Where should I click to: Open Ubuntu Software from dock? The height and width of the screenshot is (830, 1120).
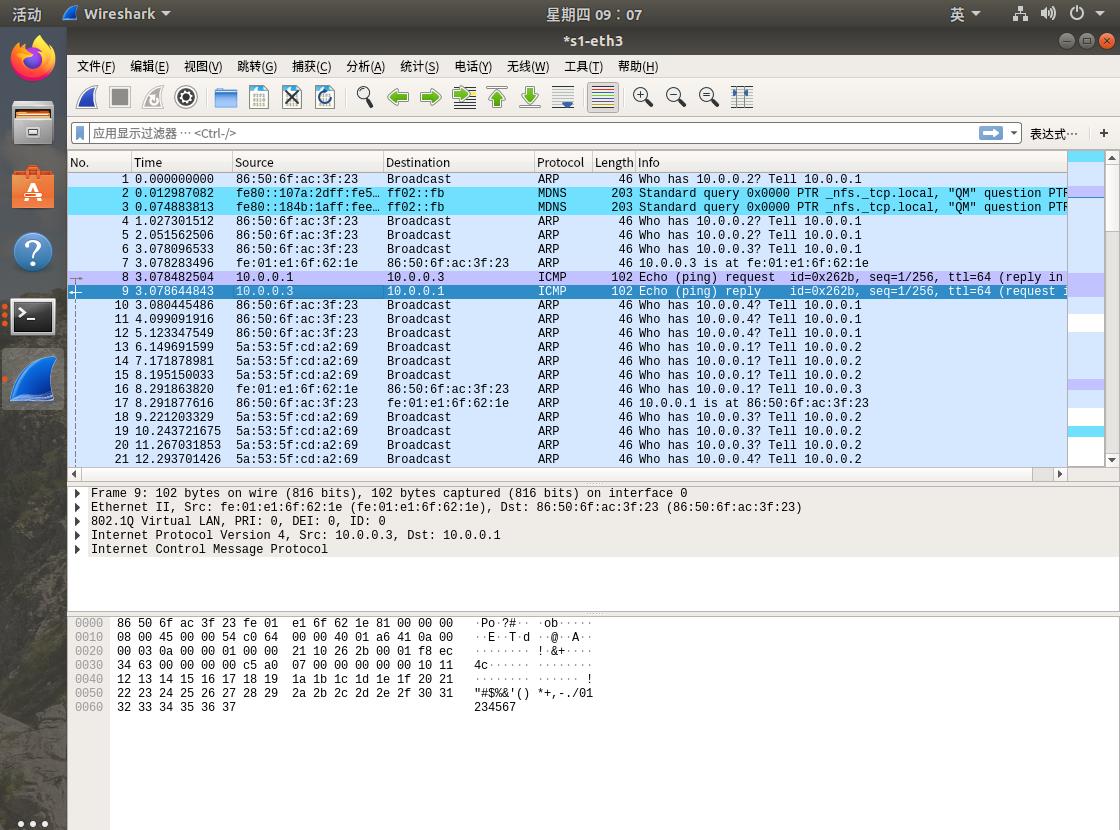(x=33, y=187)
